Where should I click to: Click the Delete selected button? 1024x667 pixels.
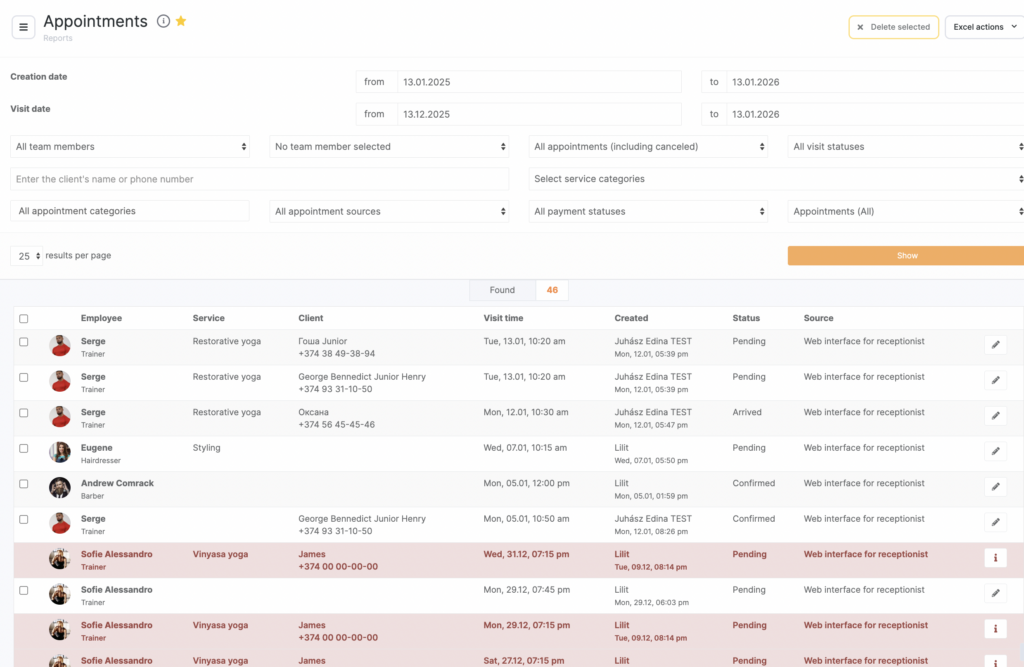click(x=893, y=27)
